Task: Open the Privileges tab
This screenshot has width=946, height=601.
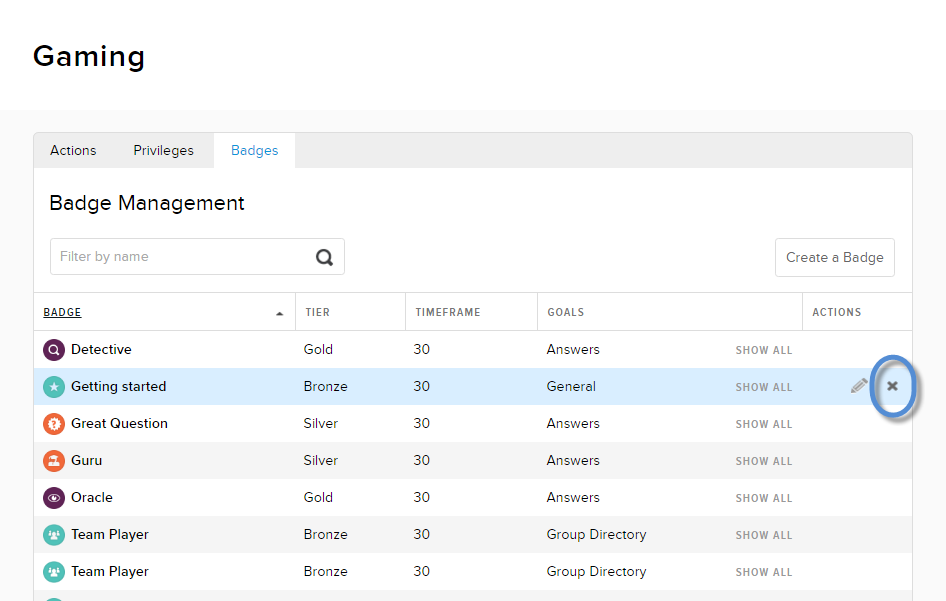Action: click(163, 150)
